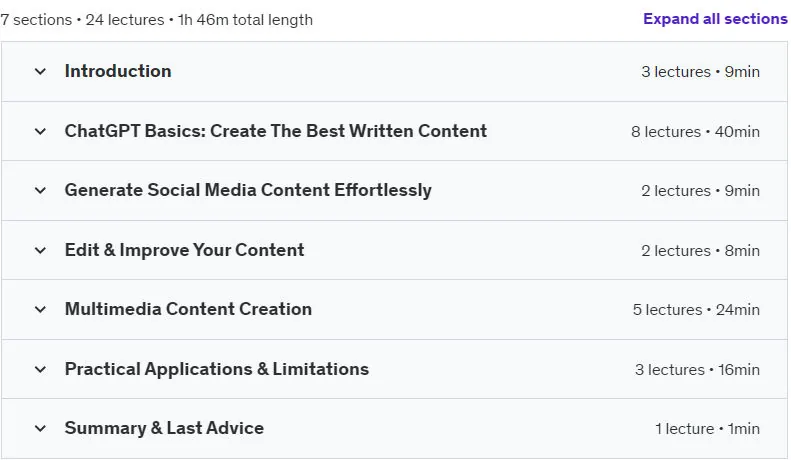Open chevron beside Generate Social Media Content
791x460 pixels.
(40, 191)
